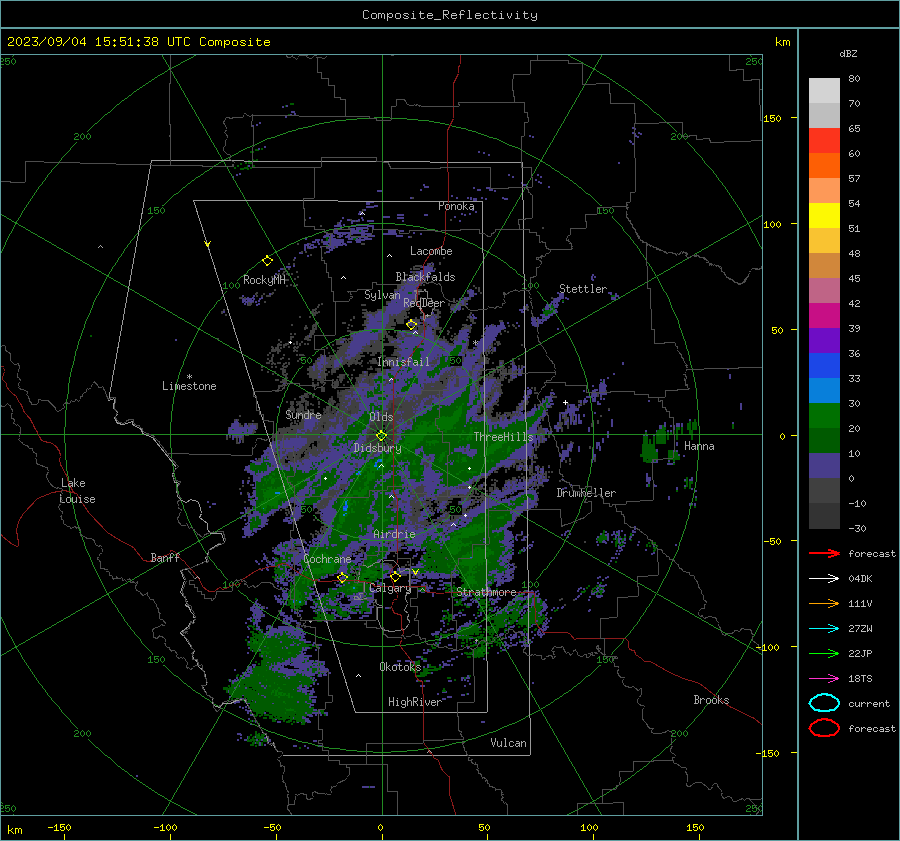Select the red forecast ellipse icon
Viewport: 900px width, 841px height.
tap(824, 728)
